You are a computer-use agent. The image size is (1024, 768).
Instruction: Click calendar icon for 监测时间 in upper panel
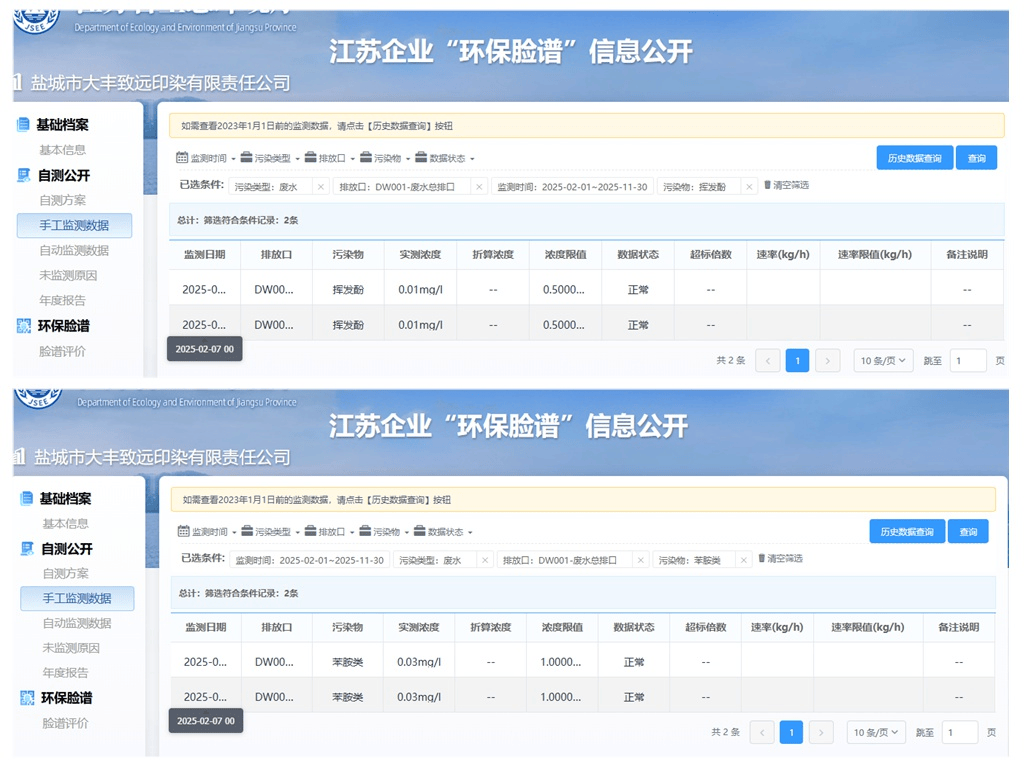click(182, 158)
